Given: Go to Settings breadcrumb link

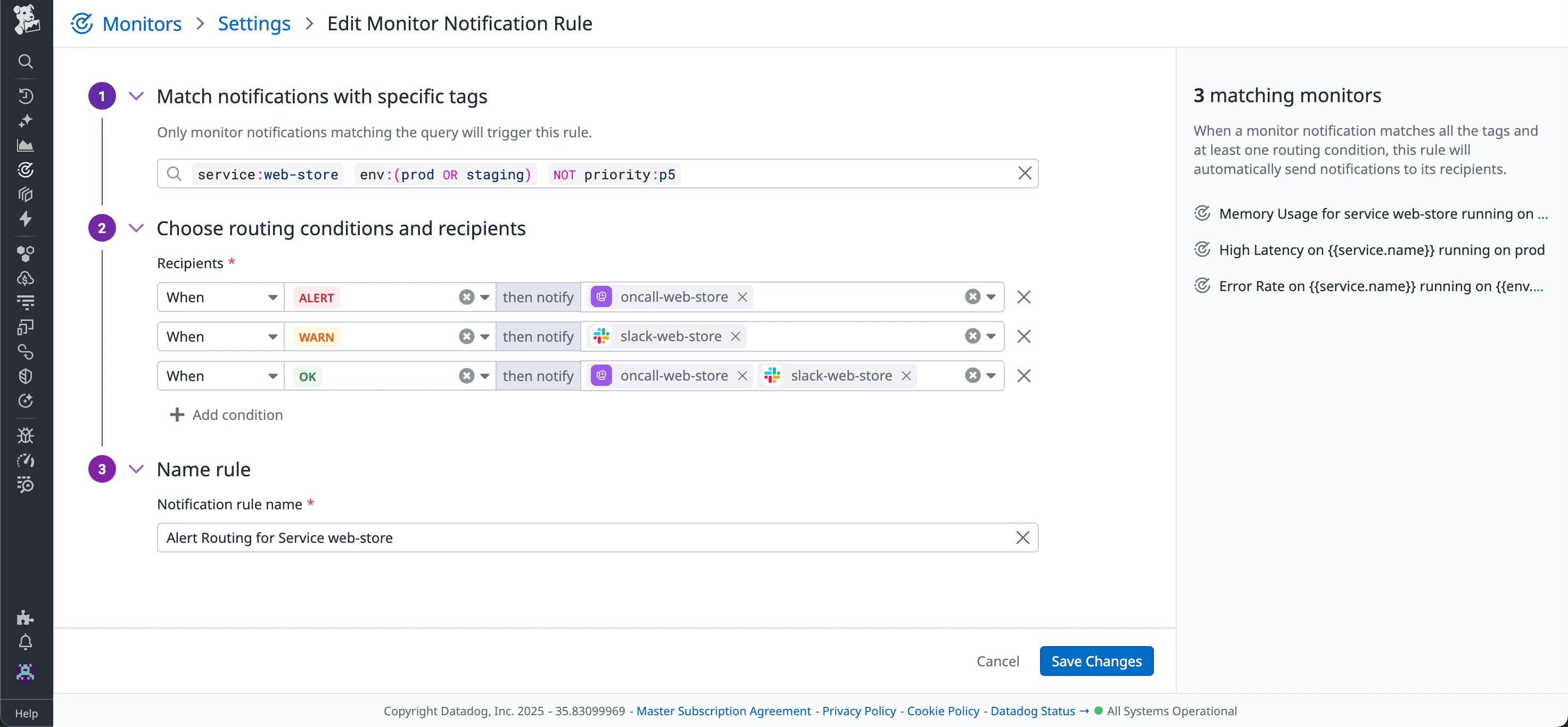Looking at the screenshot, I should click(x=254, y=24).
